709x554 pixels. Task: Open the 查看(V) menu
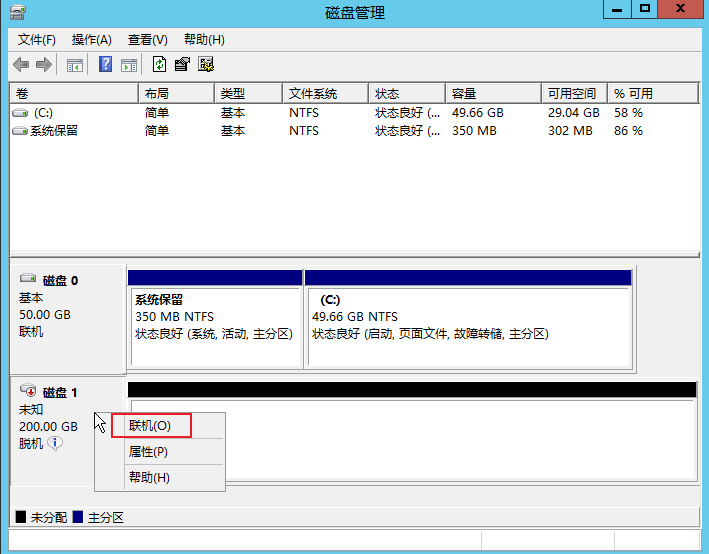click(147, 40)
